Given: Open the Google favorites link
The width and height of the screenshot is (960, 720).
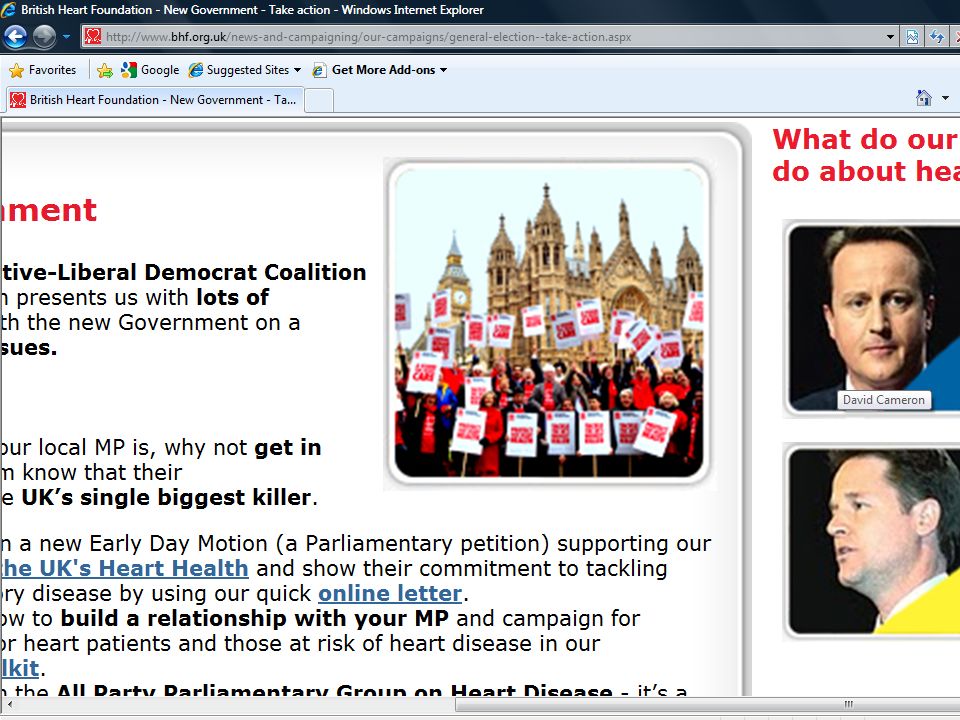Looking at the screenshot, I should pyautogui.click(x=150, y=70).
